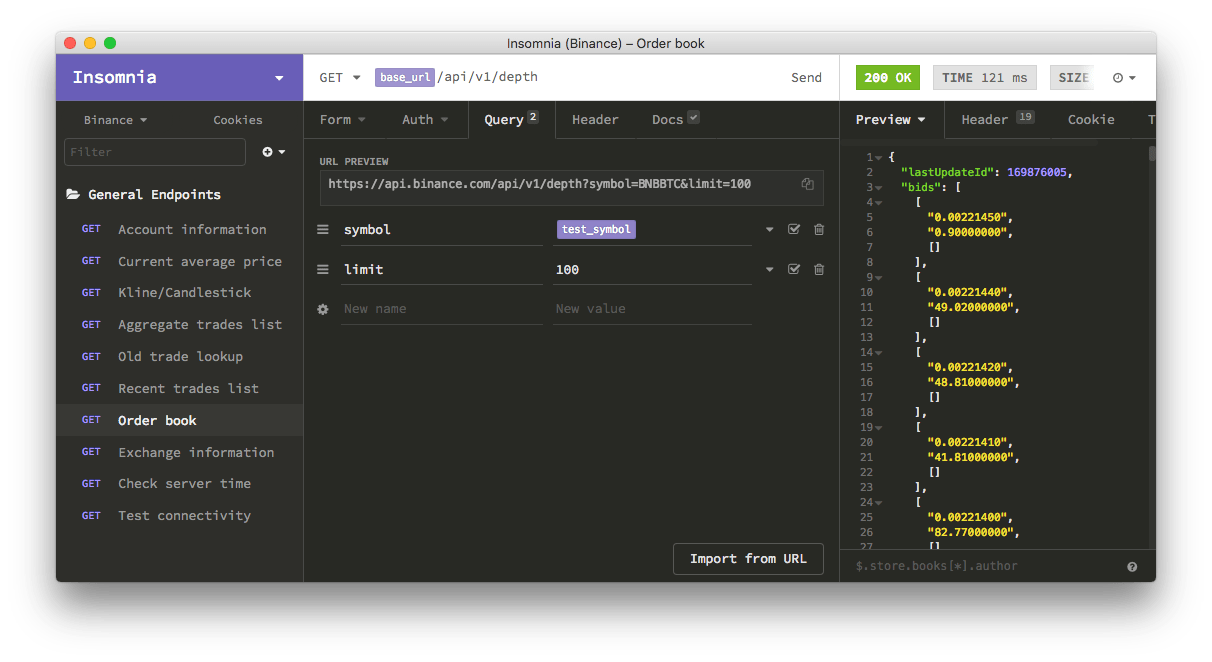Grab the symbol row reorder handle
The image size is (1212, 662).
(323, 229)
